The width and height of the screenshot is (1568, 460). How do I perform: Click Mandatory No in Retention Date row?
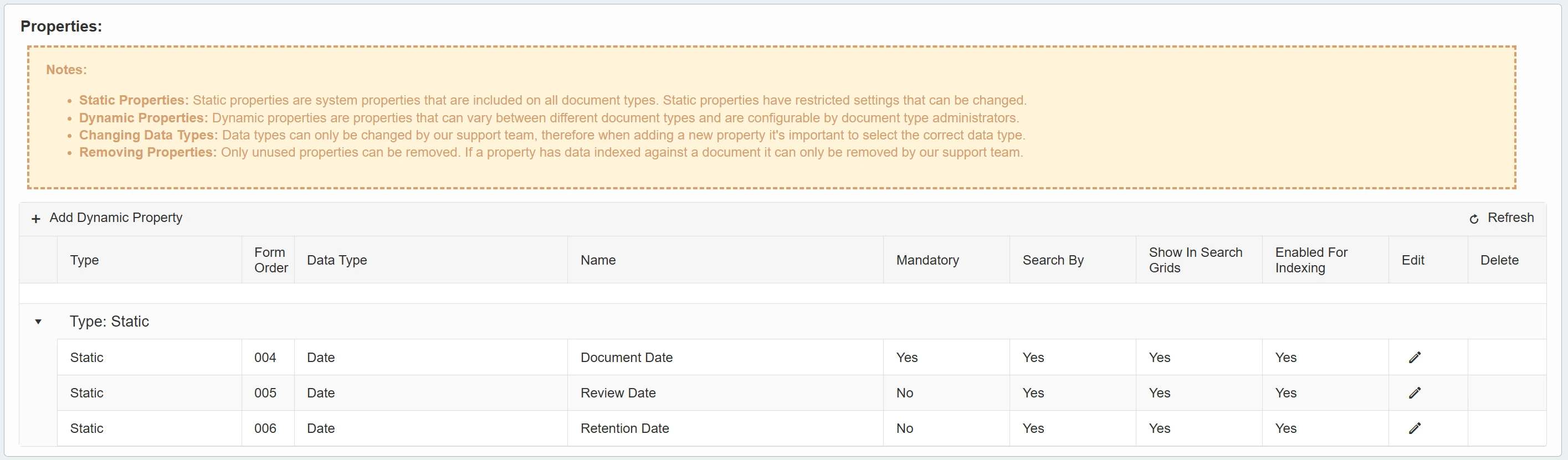click(946, 428)
